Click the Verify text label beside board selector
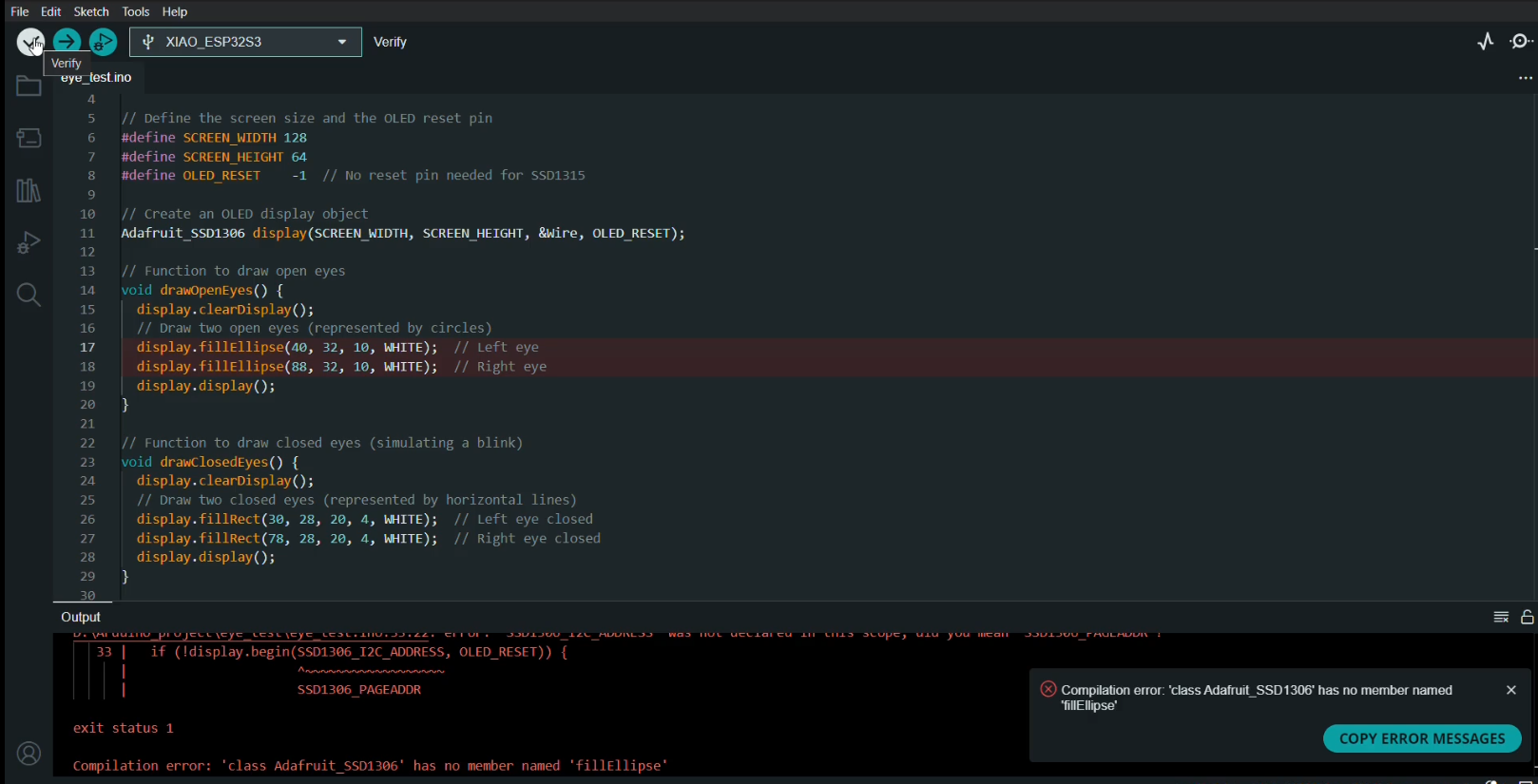 click(390, 42)
